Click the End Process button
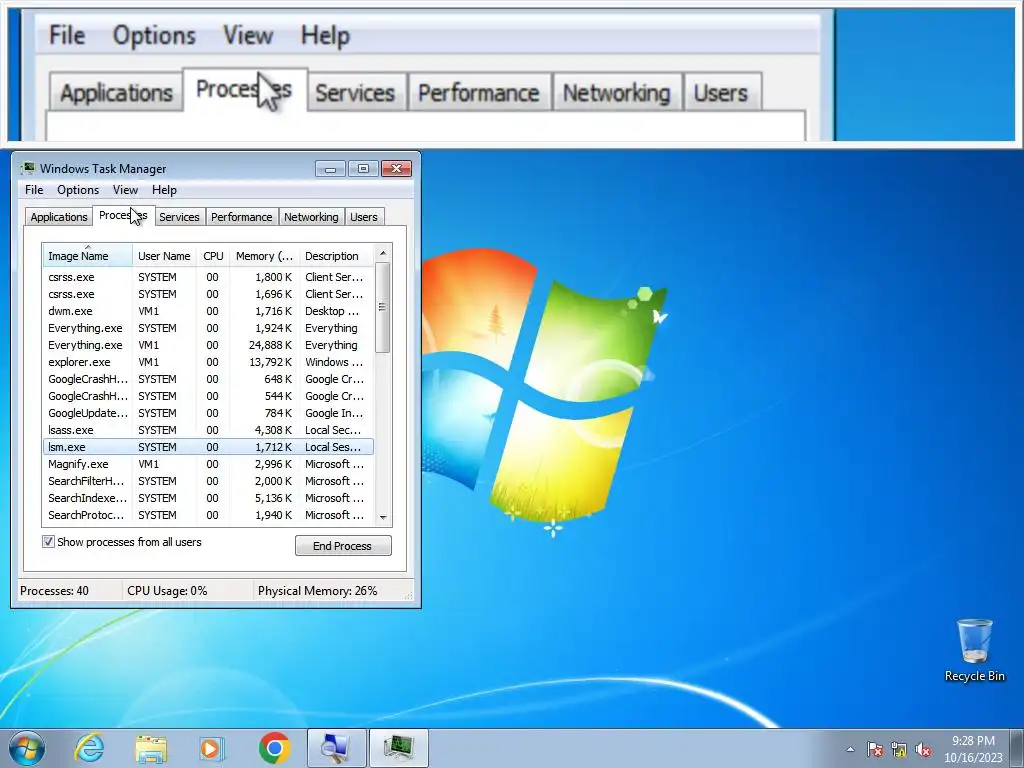The image size is (1024, 768). [343, 546]
